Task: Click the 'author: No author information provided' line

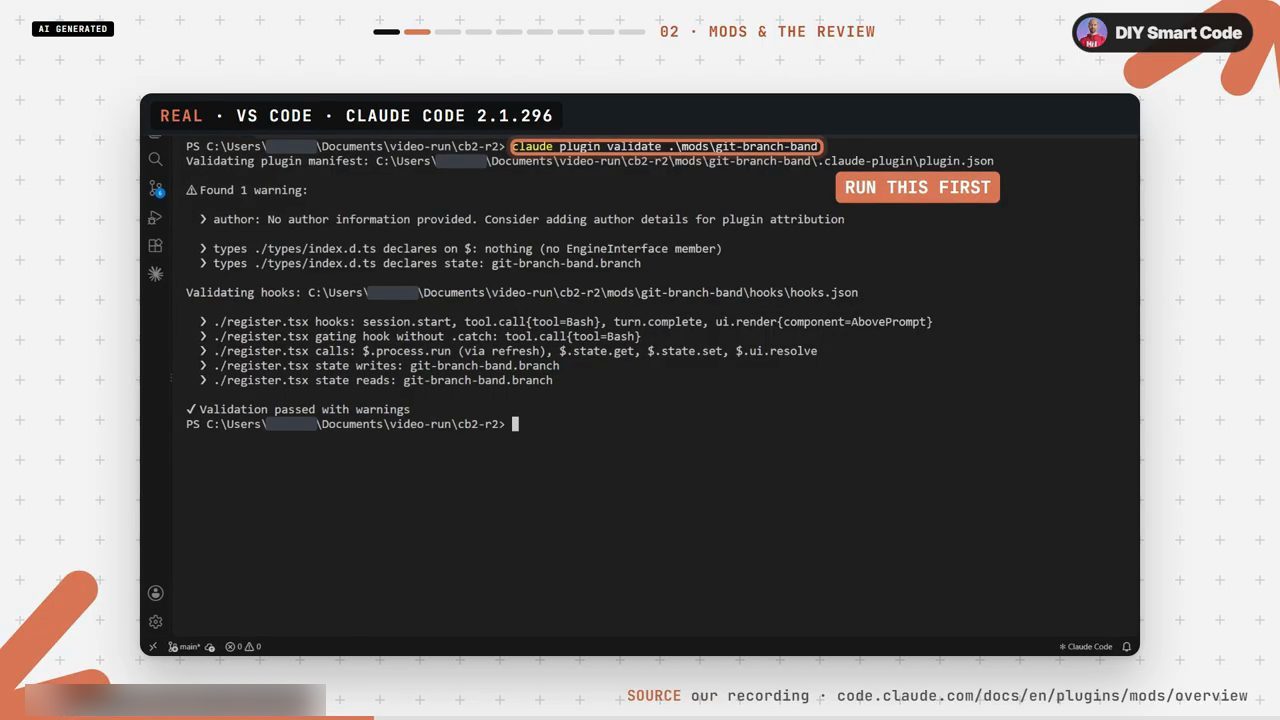Action: coord(521,219)
